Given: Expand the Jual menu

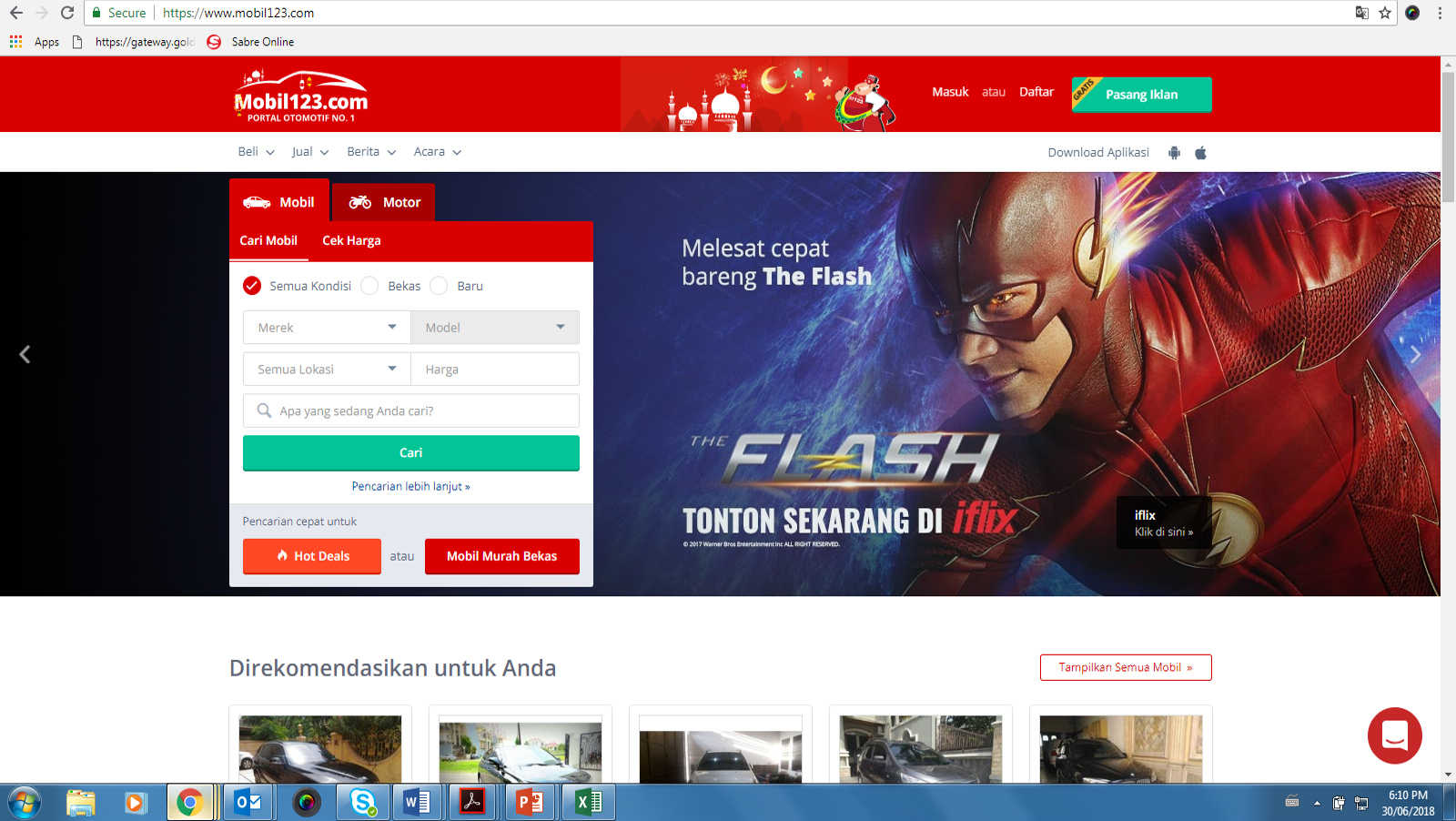Looking at the screenshot, I should pyautogui.click(x=310, y=152).
